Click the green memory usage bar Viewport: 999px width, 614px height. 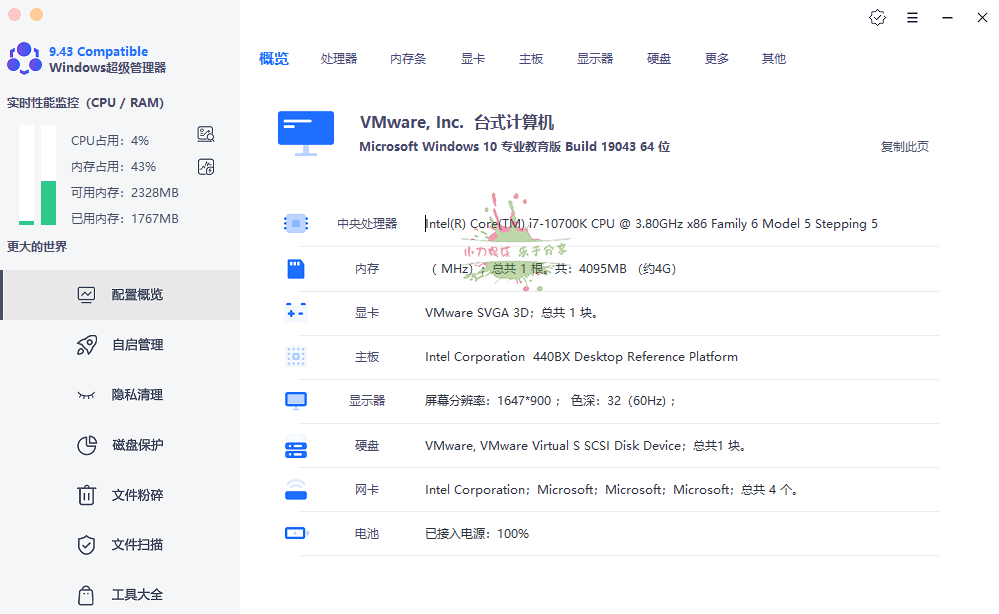(48, 203)
